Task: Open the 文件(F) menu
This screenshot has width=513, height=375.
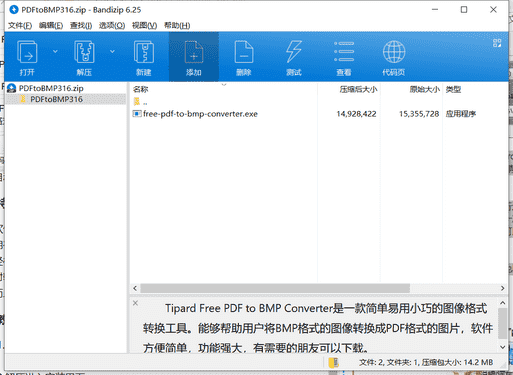Action: click(x=20, y=25)
